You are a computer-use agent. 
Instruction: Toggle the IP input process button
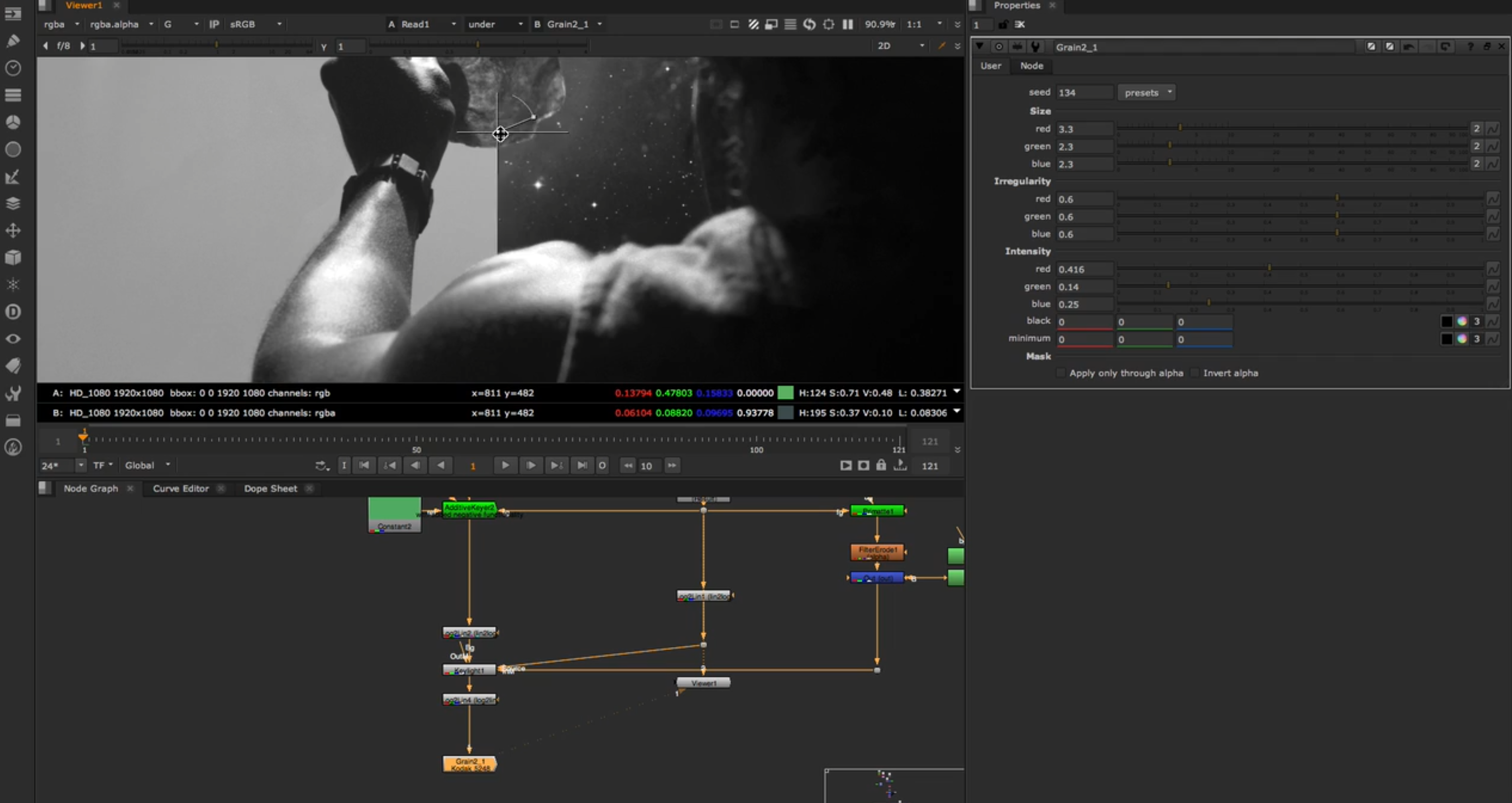pos(214,24)
